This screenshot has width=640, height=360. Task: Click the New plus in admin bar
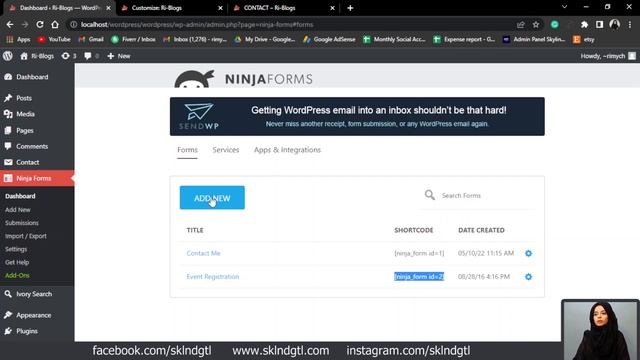[x=119, y=56]
